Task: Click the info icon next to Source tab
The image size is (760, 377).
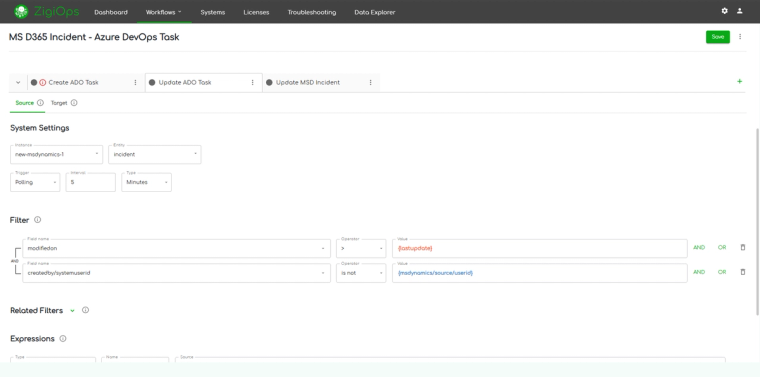Action: pos(40,103)
